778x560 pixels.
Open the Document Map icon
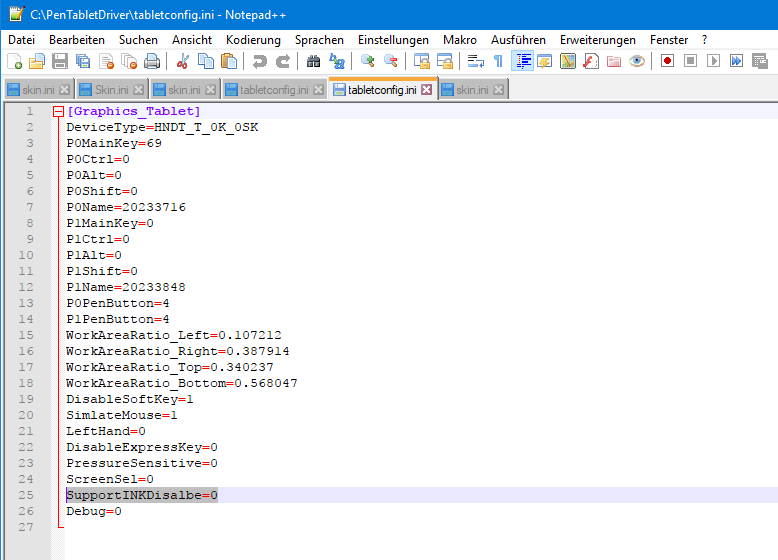pyautogui.click(x=568, y=62)
